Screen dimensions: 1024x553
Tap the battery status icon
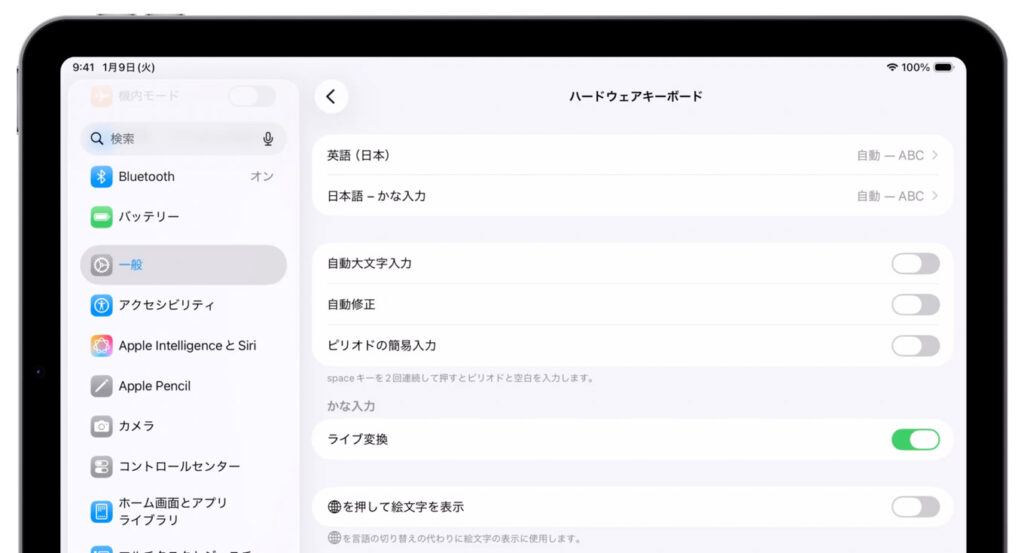944,67
